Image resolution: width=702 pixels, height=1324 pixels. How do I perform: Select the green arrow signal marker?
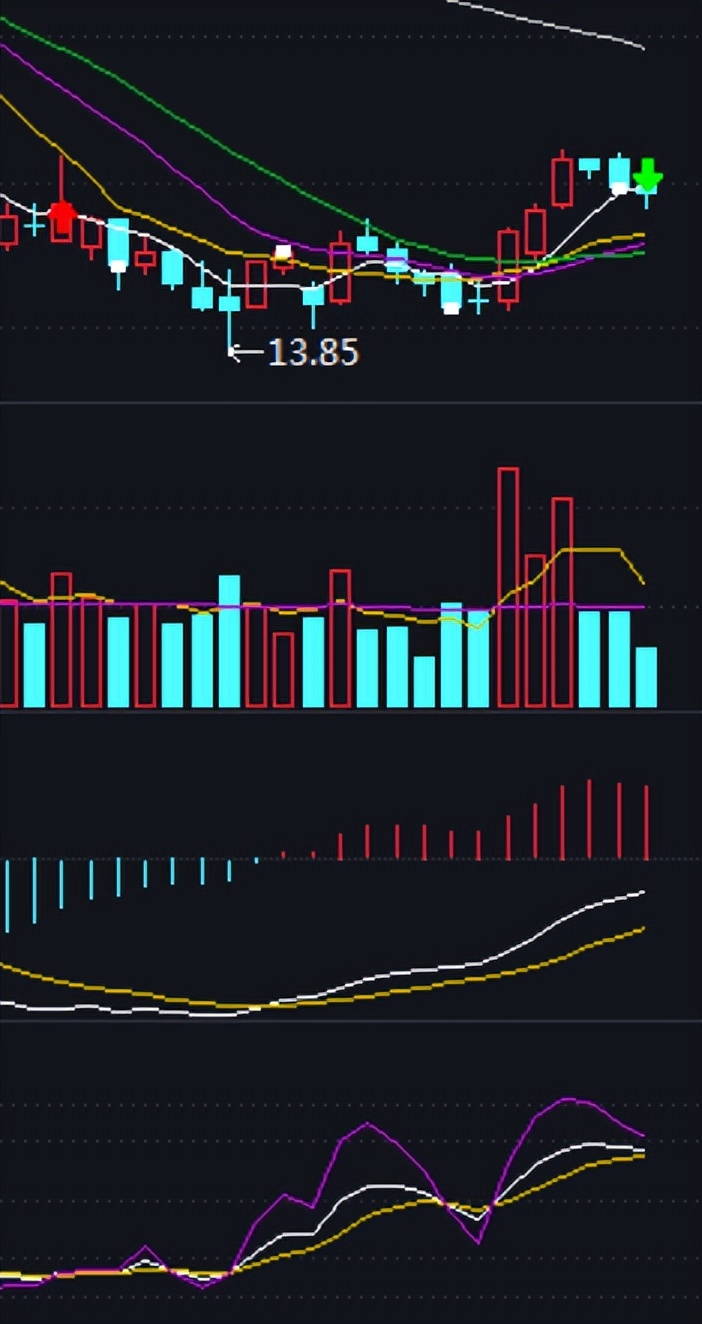(648, 176)
